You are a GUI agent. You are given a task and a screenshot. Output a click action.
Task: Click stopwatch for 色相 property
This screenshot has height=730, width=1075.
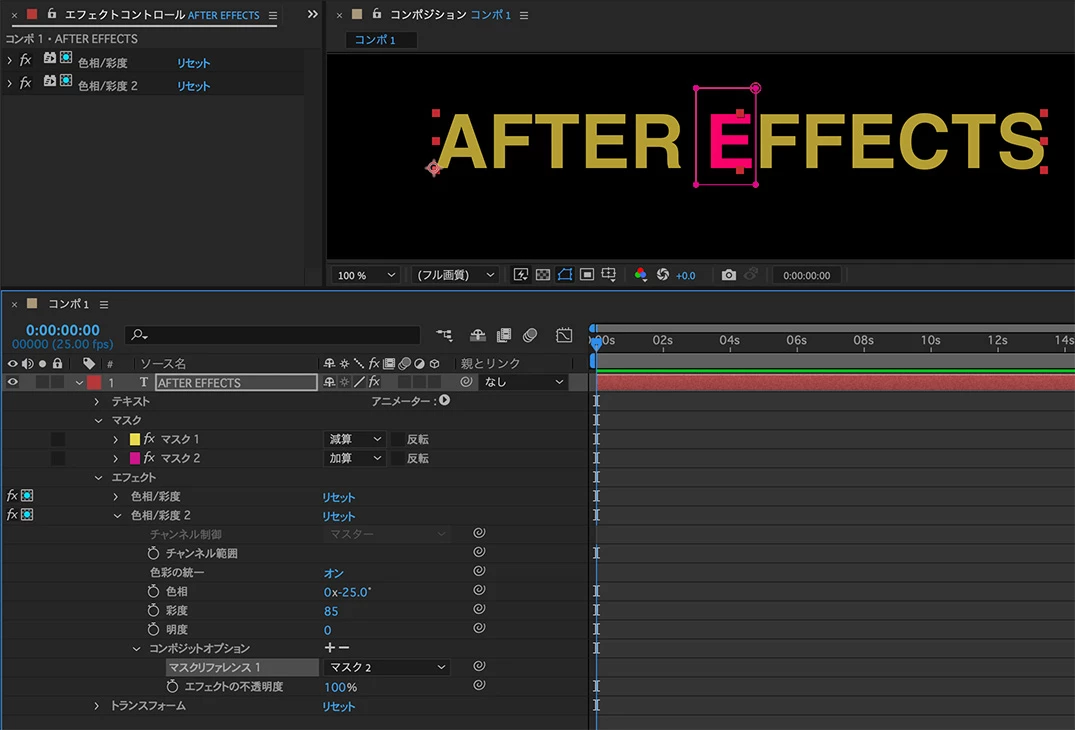(154, 591)
